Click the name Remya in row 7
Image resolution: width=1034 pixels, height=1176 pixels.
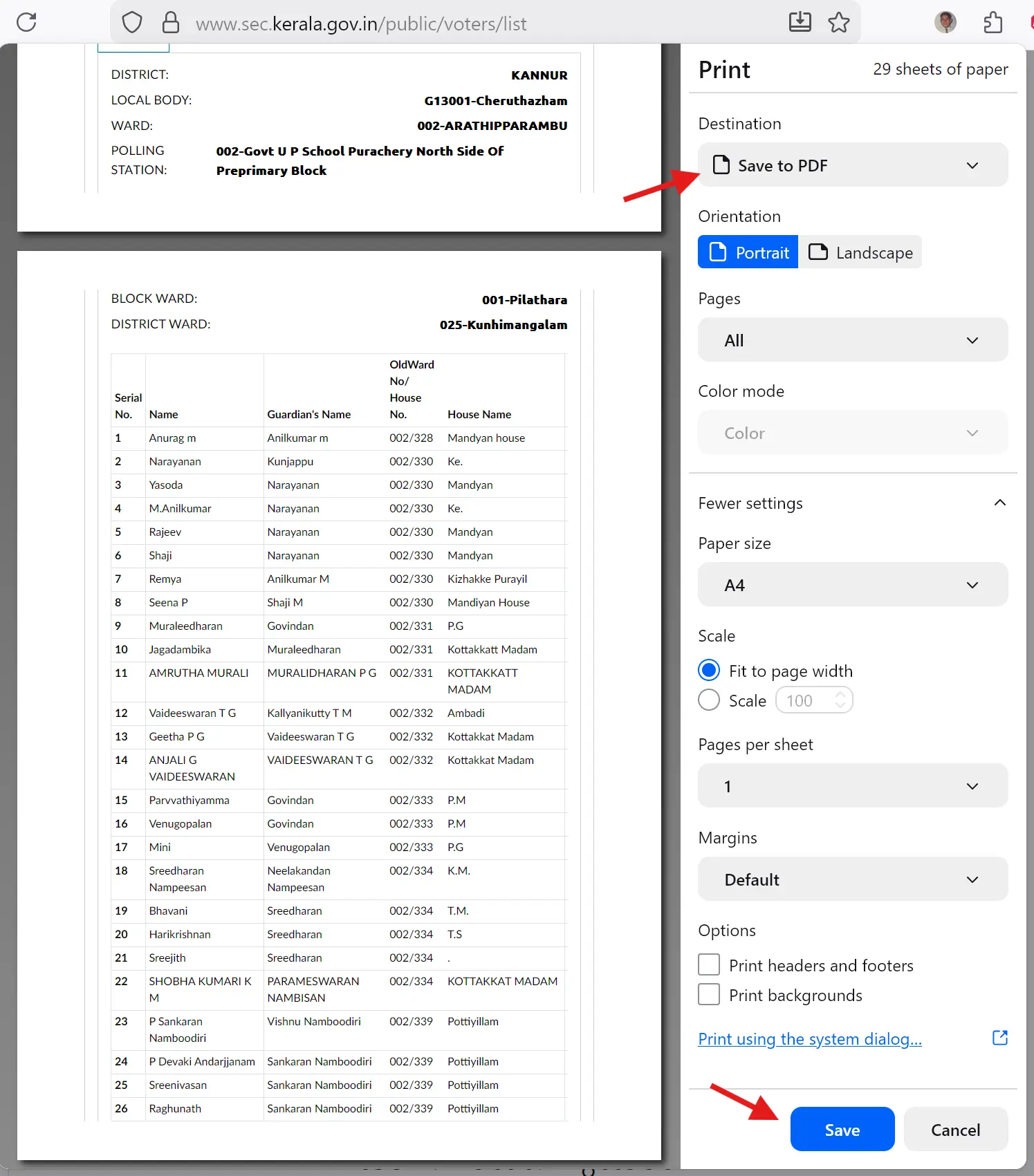pyautogui.click(x=165, y=579)
